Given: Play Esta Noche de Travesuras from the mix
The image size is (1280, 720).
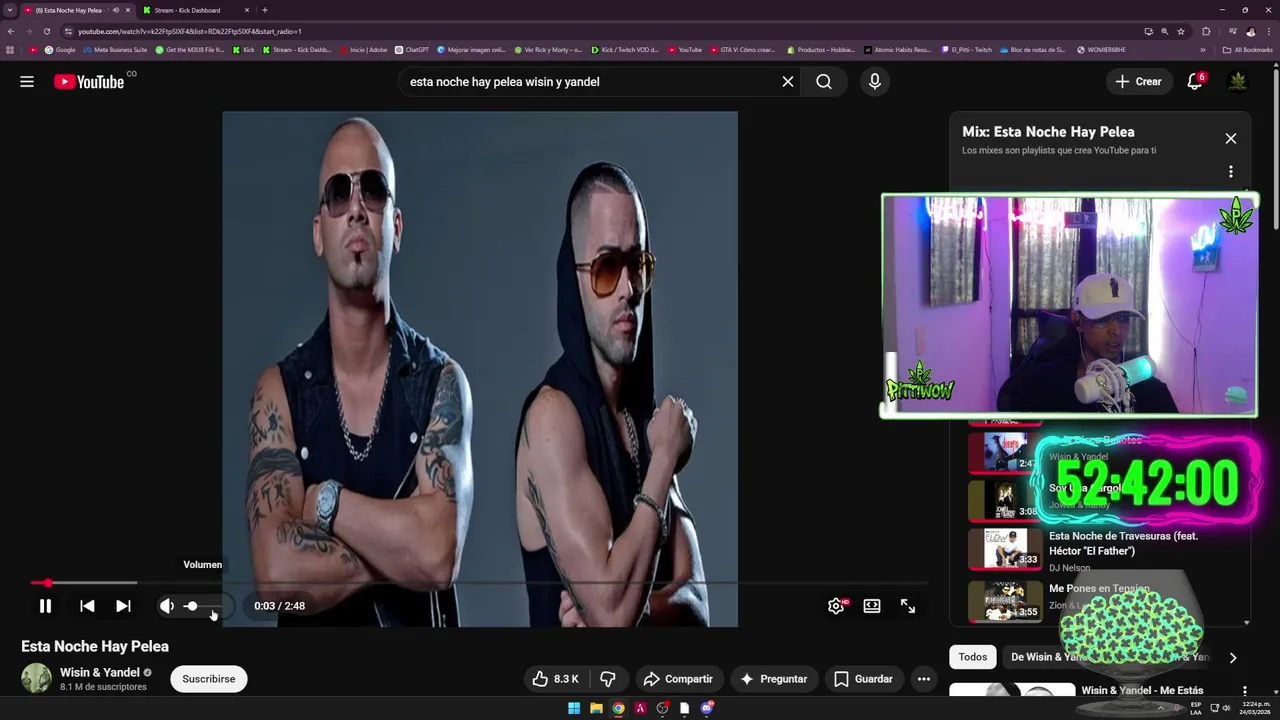Looking at the screenshot, I should pyautogui.click(x=1123, y=543).
